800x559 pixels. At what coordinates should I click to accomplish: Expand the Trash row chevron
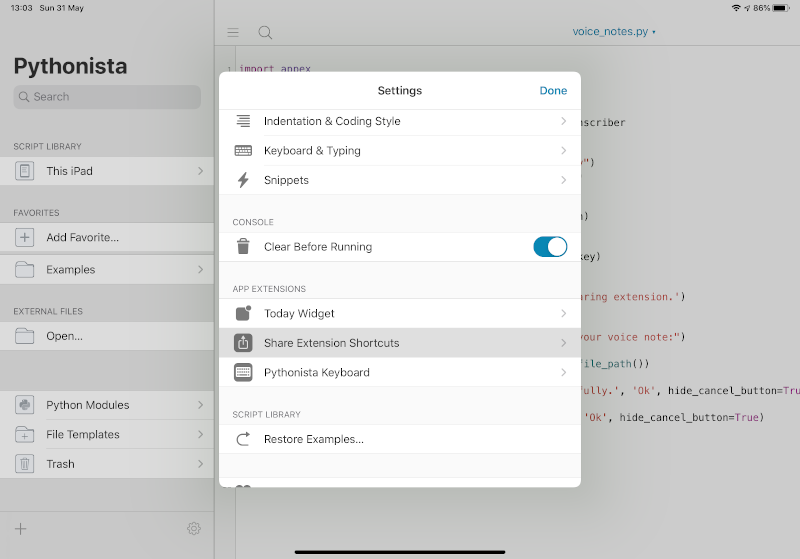201,464
